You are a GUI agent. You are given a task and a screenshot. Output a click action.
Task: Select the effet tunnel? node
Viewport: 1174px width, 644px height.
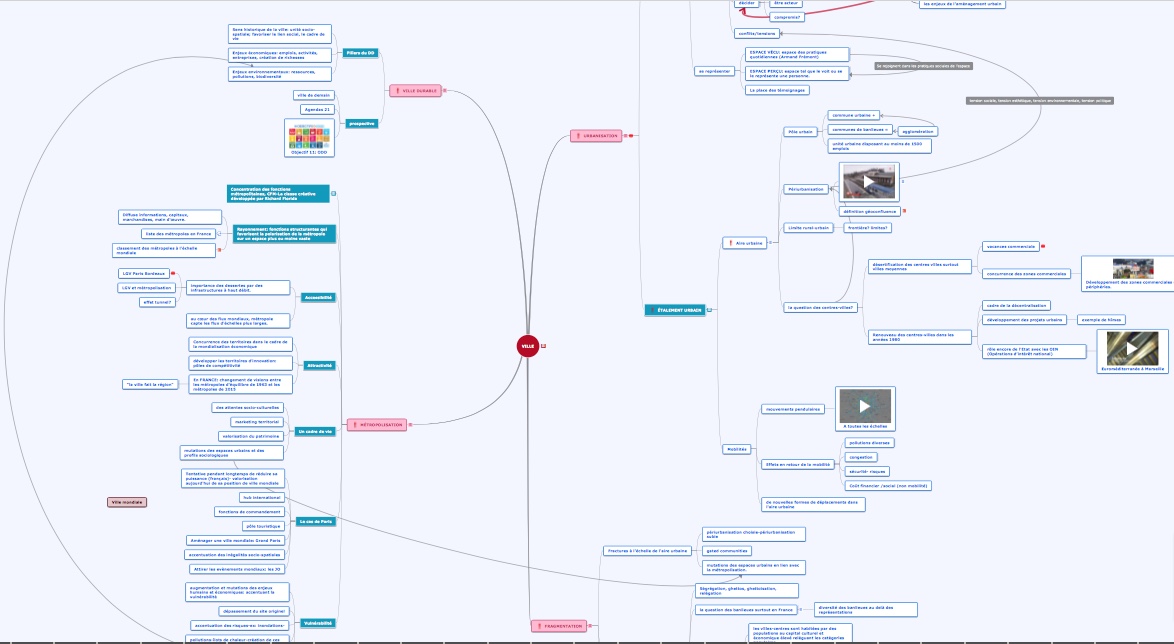[158, 303]
